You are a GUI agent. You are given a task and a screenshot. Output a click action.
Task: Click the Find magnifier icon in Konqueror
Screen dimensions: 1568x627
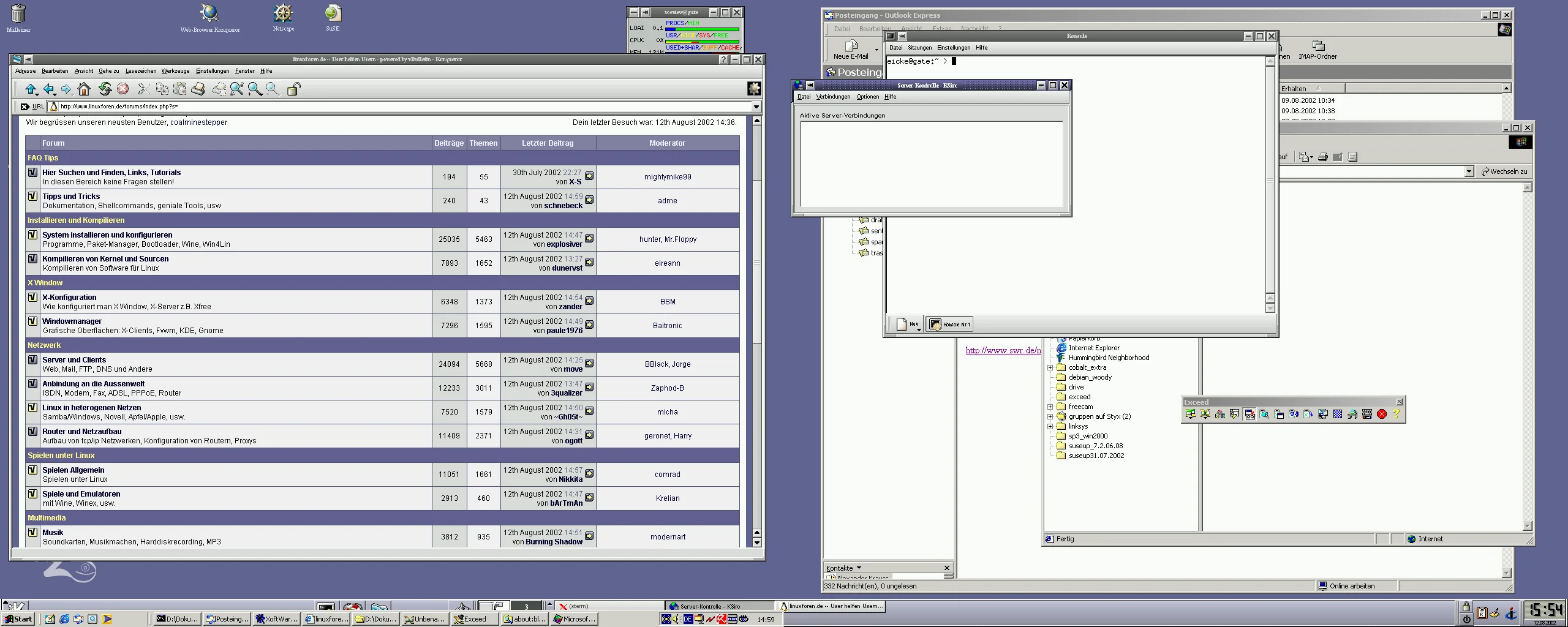236,89
